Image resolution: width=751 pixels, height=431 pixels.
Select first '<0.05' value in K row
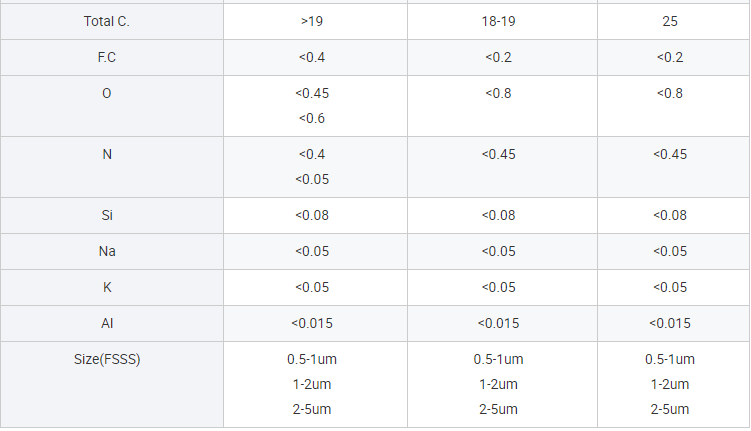click(311, 287)
